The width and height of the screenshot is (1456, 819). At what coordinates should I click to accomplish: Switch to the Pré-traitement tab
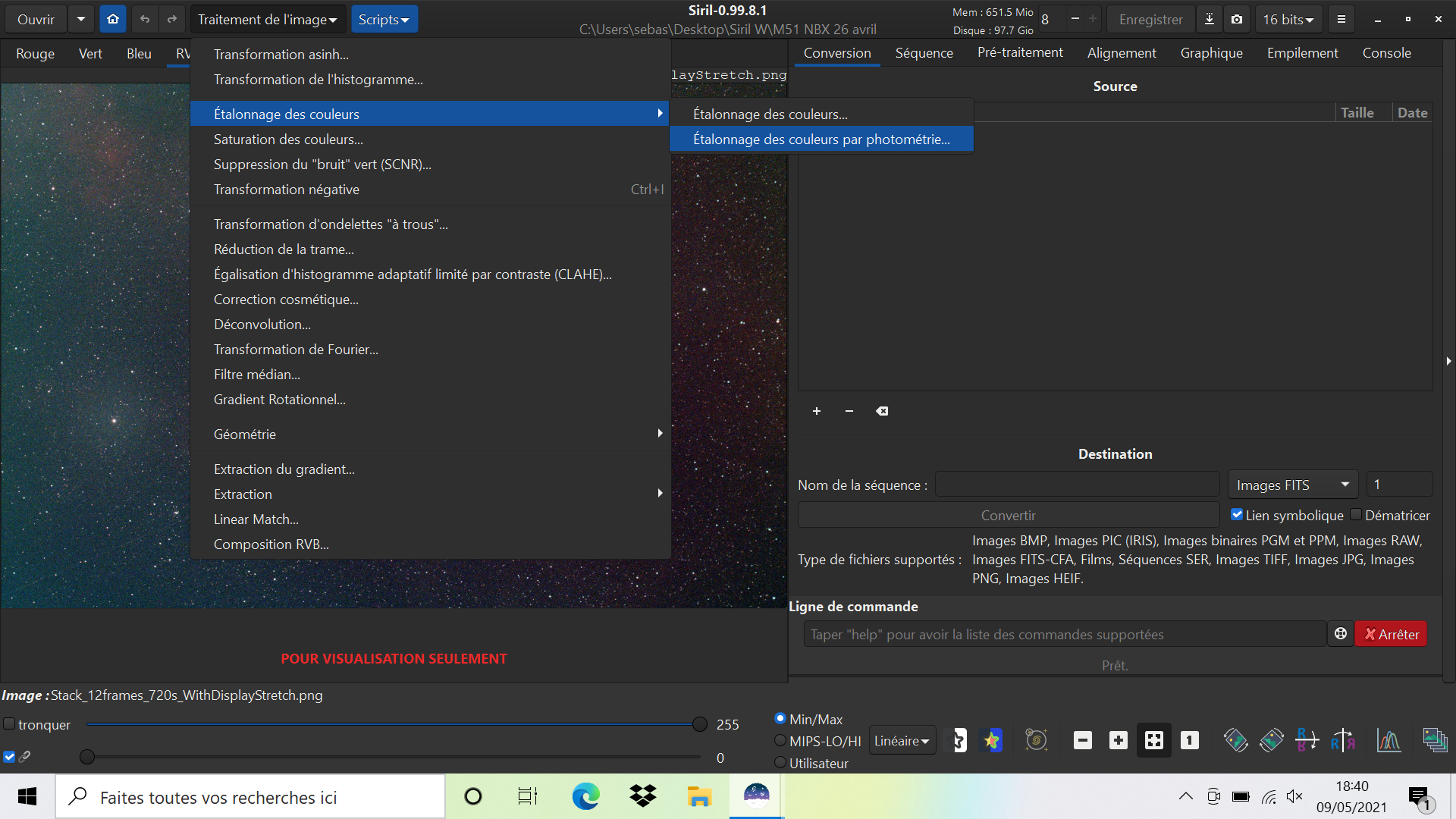[x=1020, y=52]
